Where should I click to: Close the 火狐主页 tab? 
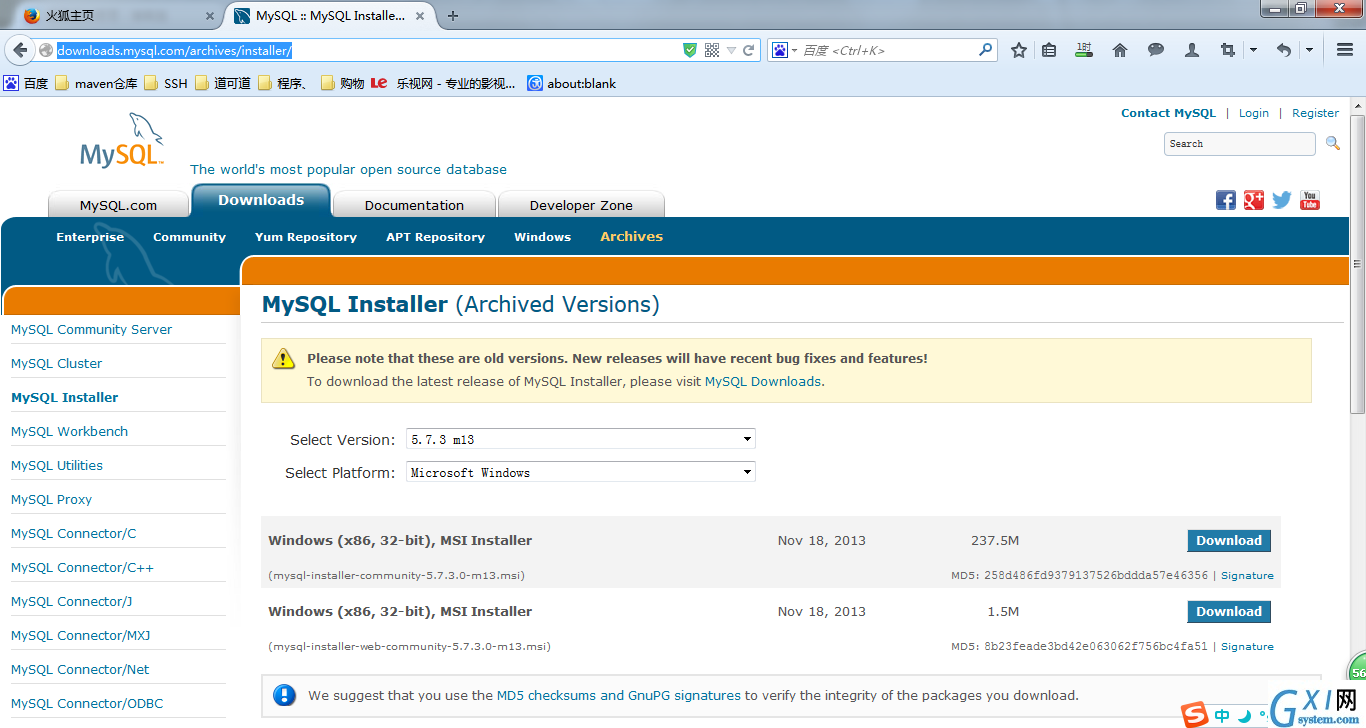pos(210,16)
